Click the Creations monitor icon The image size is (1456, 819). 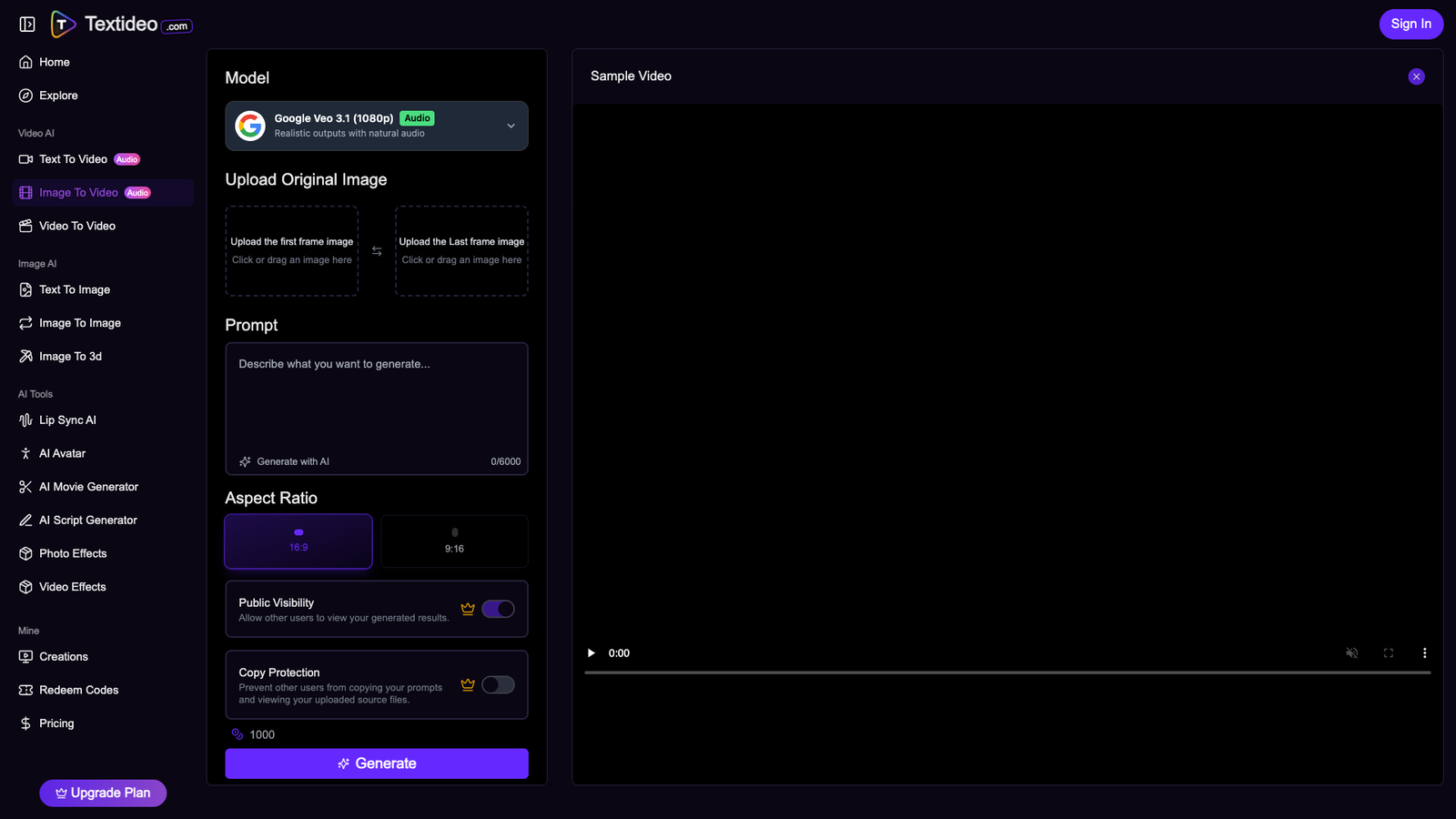(25, 657)
